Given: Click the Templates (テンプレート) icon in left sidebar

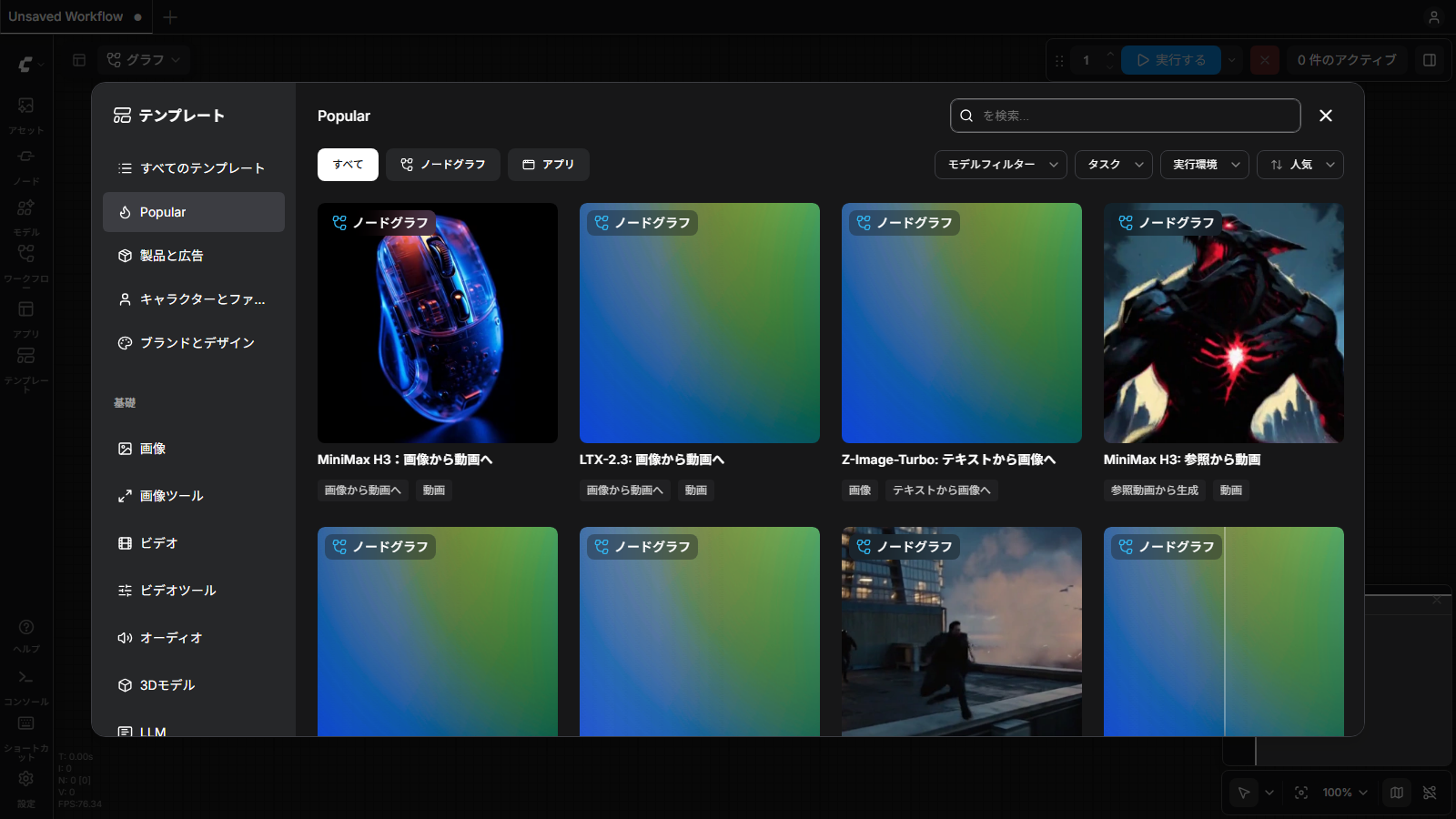Looking at the screenshot, I should [26, 356].
